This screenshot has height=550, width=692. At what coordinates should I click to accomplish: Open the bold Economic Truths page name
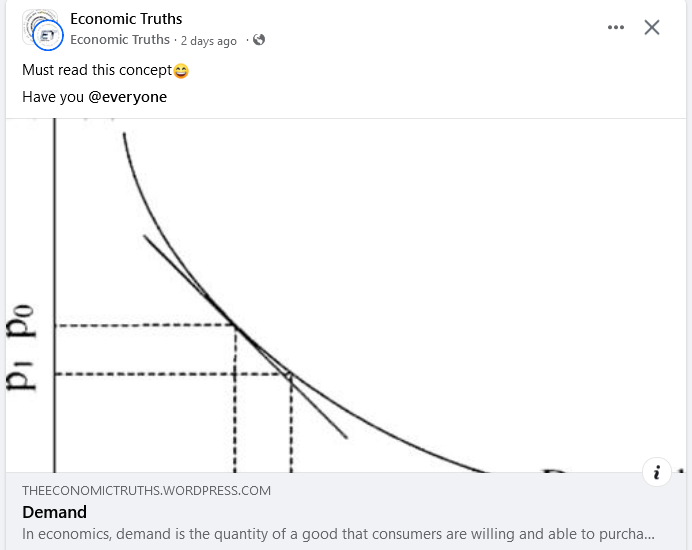(x=126, y=18)
